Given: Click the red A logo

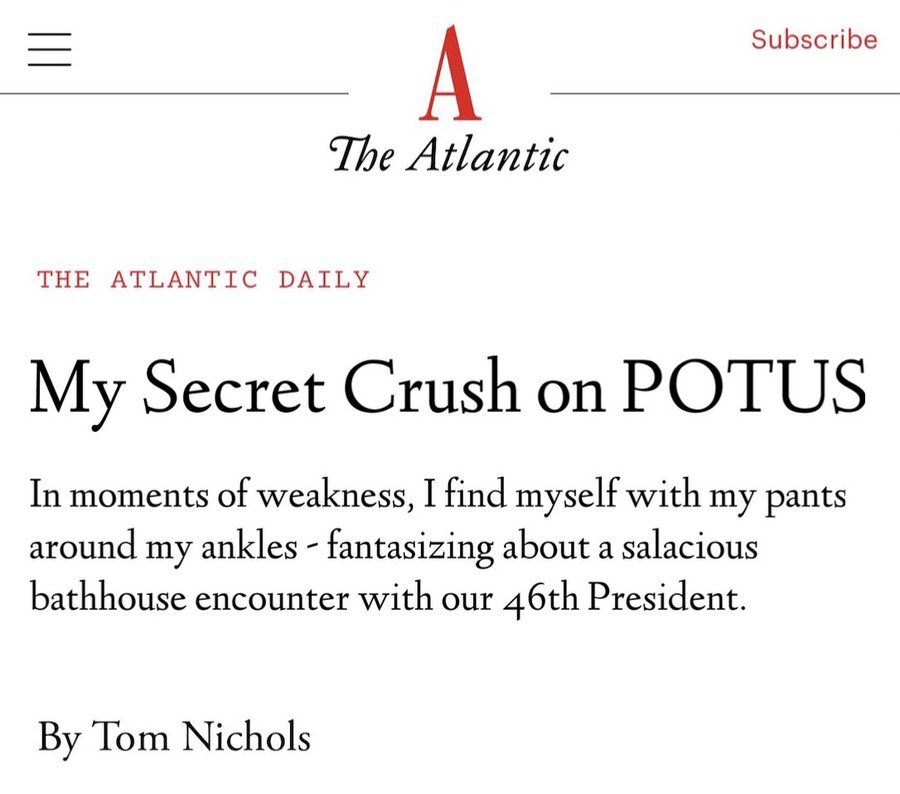Looking at the screenshot, I should point(450,73).
